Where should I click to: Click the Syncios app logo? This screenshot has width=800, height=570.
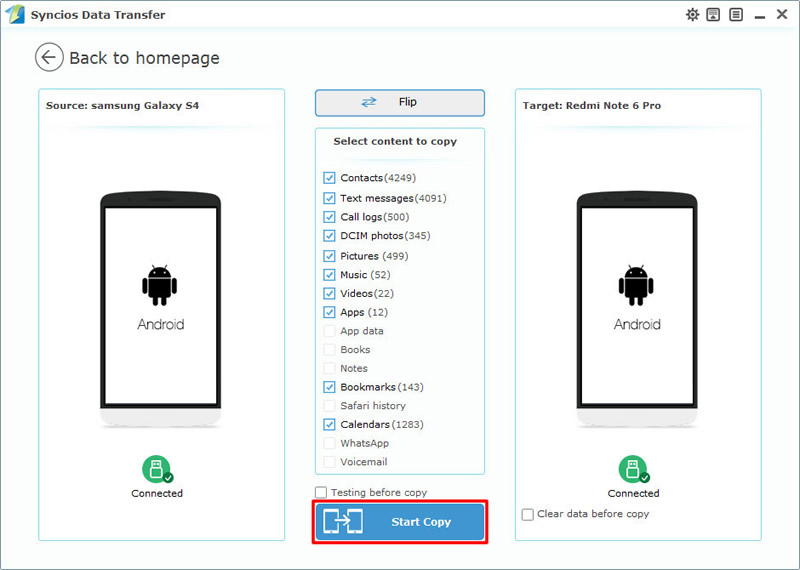point(15,14)
